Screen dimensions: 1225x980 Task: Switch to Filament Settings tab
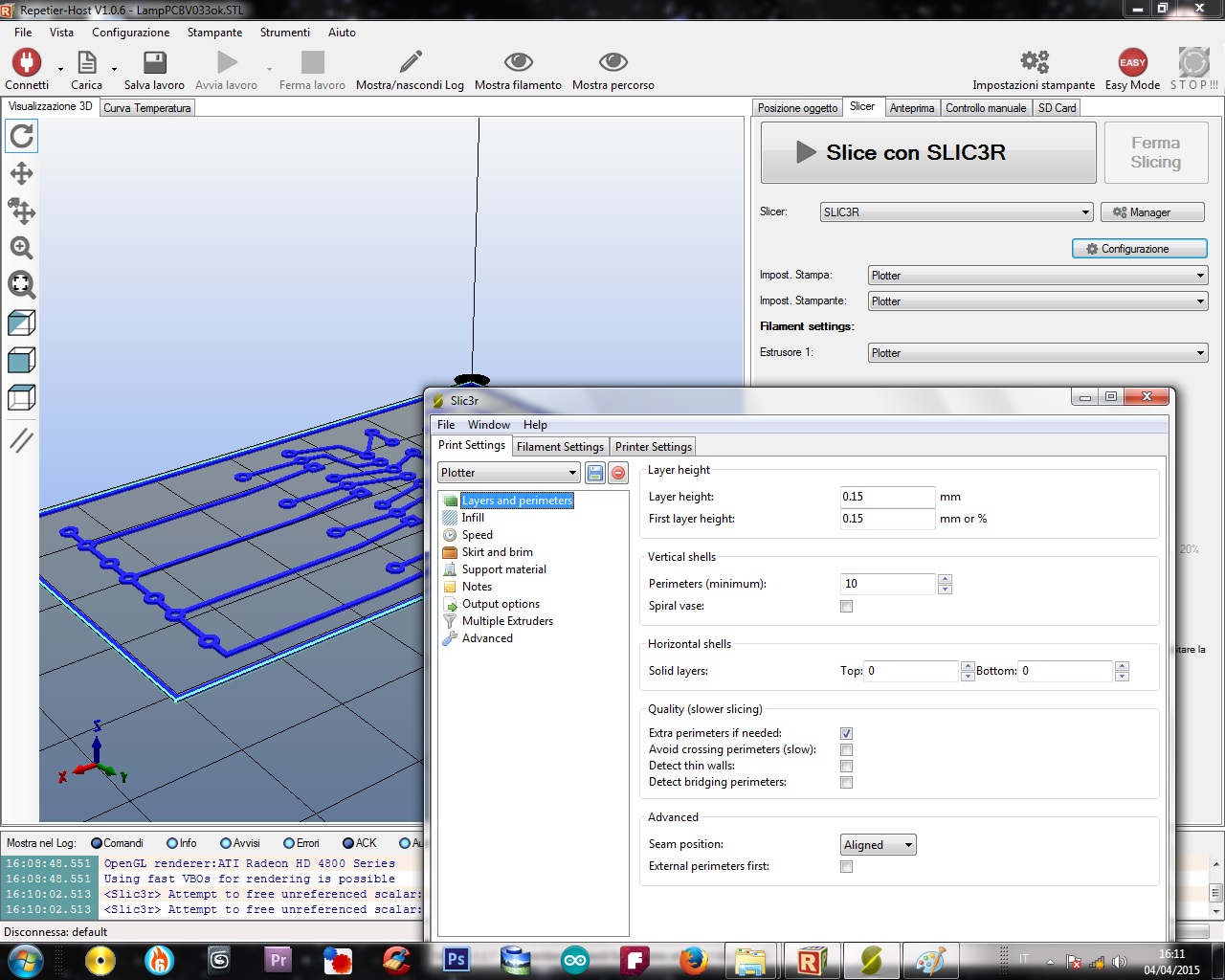coord(560,447)
